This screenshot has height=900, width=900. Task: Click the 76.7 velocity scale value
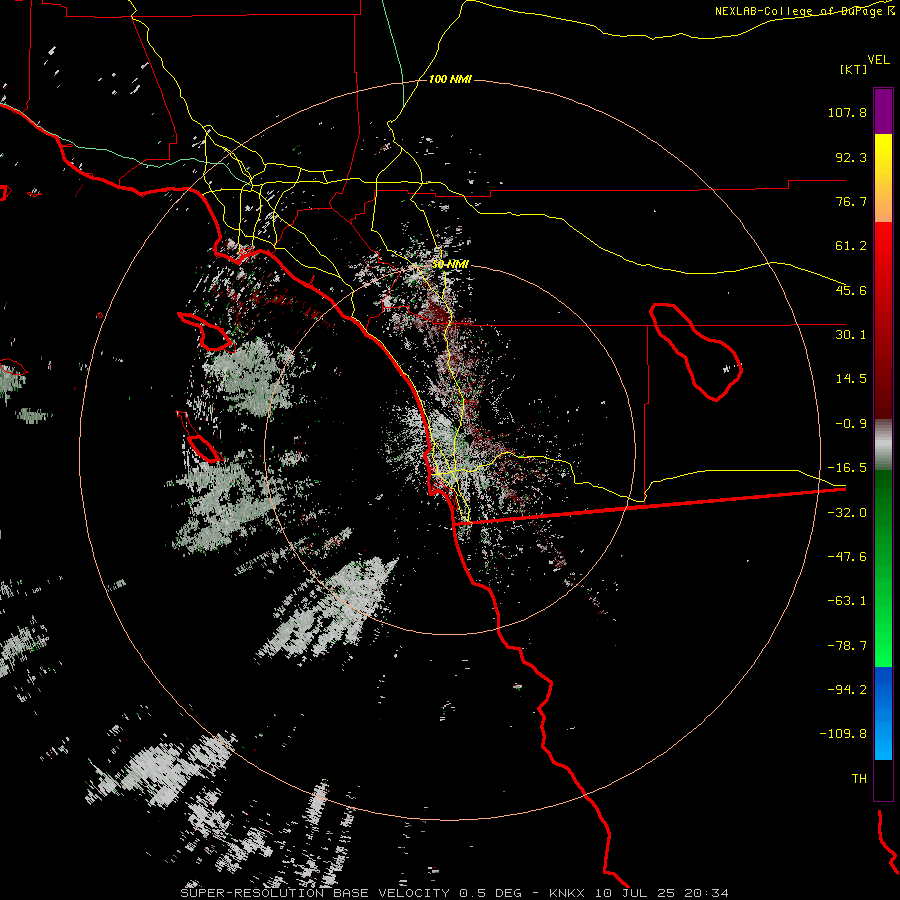pos(851,201)
